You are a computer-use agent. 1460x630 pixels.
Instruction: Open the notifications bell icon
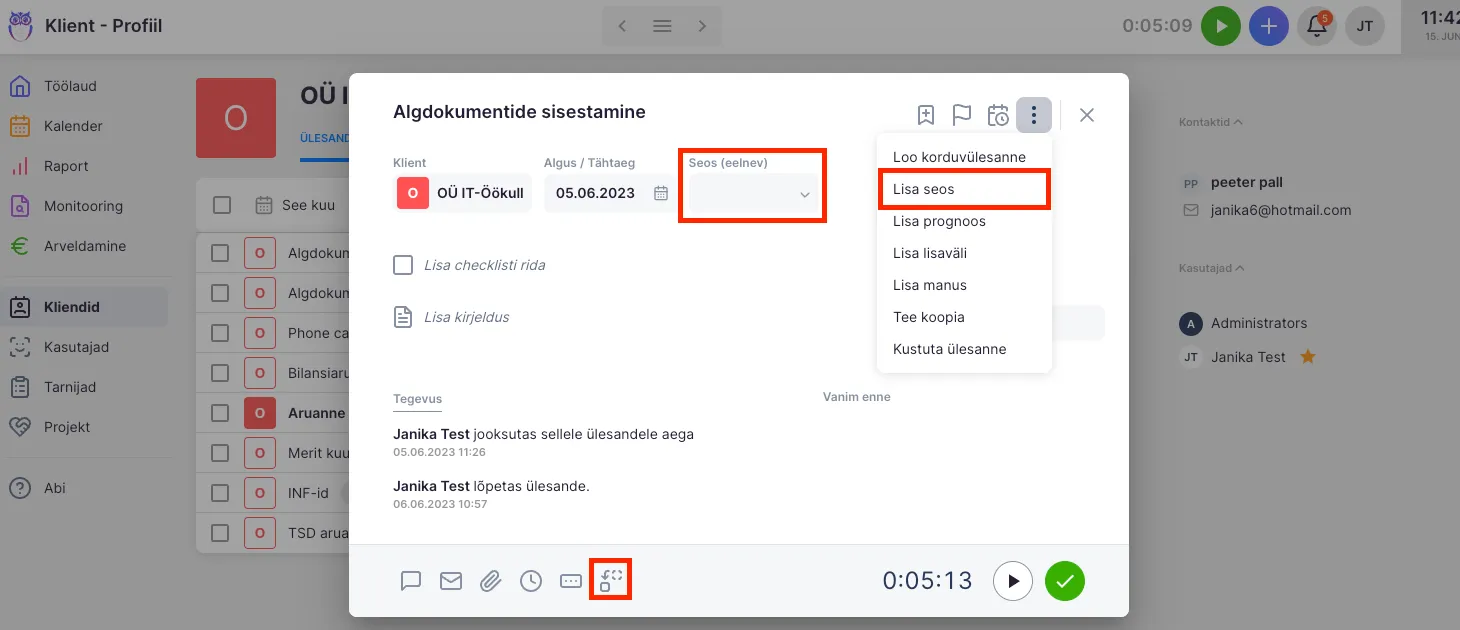1317,26
